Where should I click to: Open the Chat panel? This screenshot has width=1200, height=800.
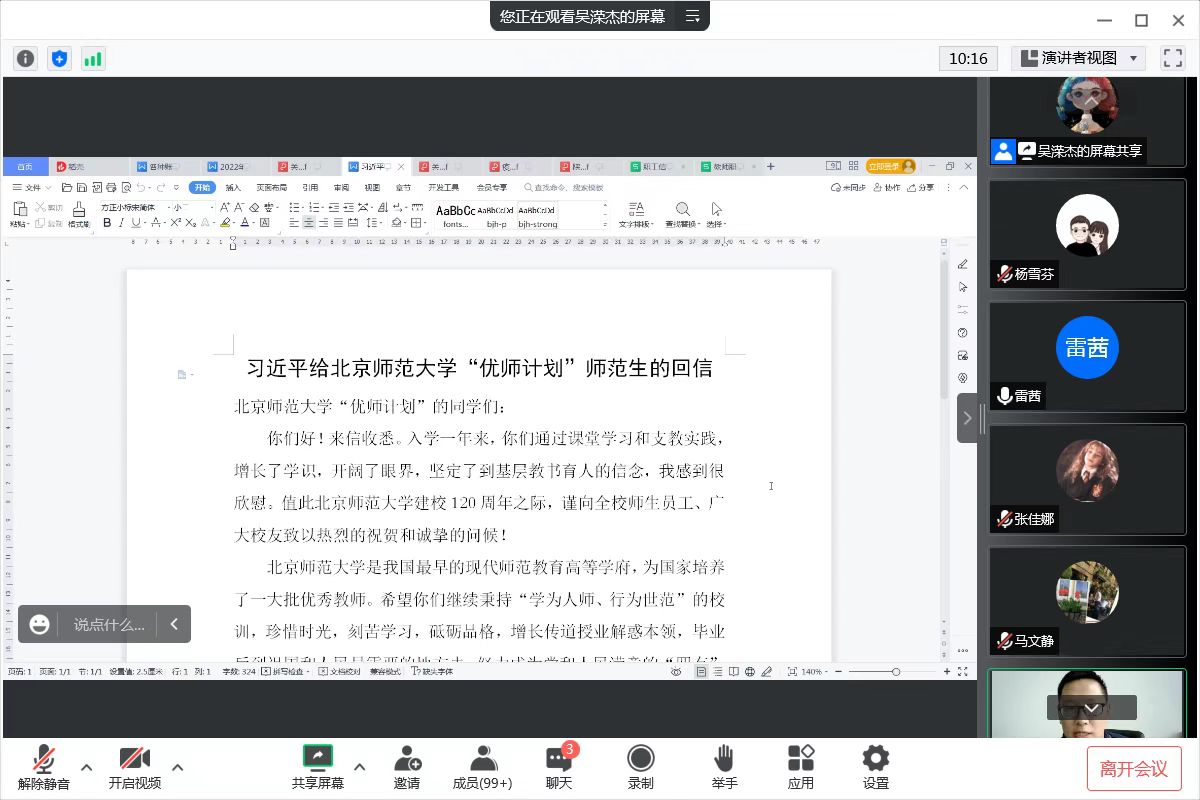click(559, 767)
